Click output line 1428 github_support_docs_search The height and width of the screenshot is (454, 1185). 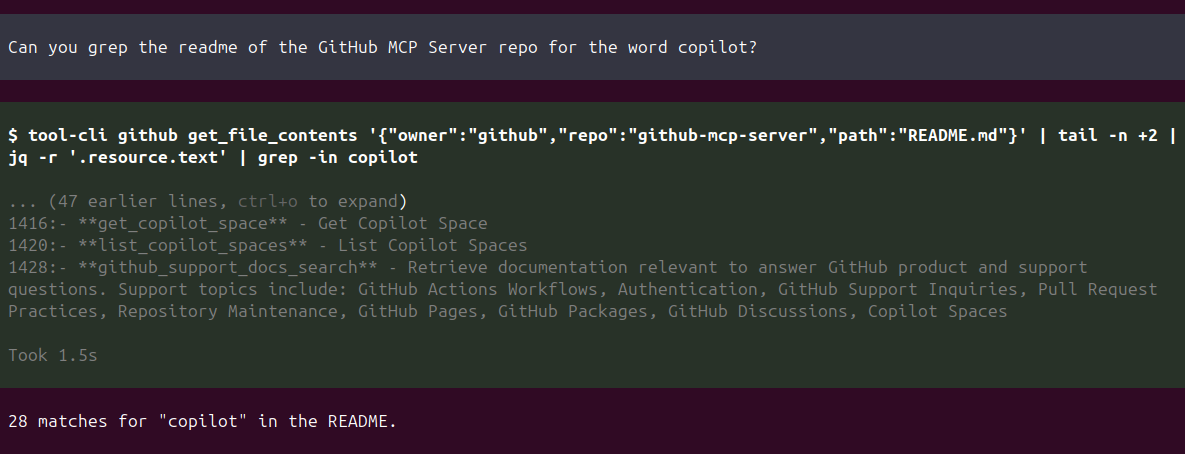pyautogui.click(x=548, y=267)
